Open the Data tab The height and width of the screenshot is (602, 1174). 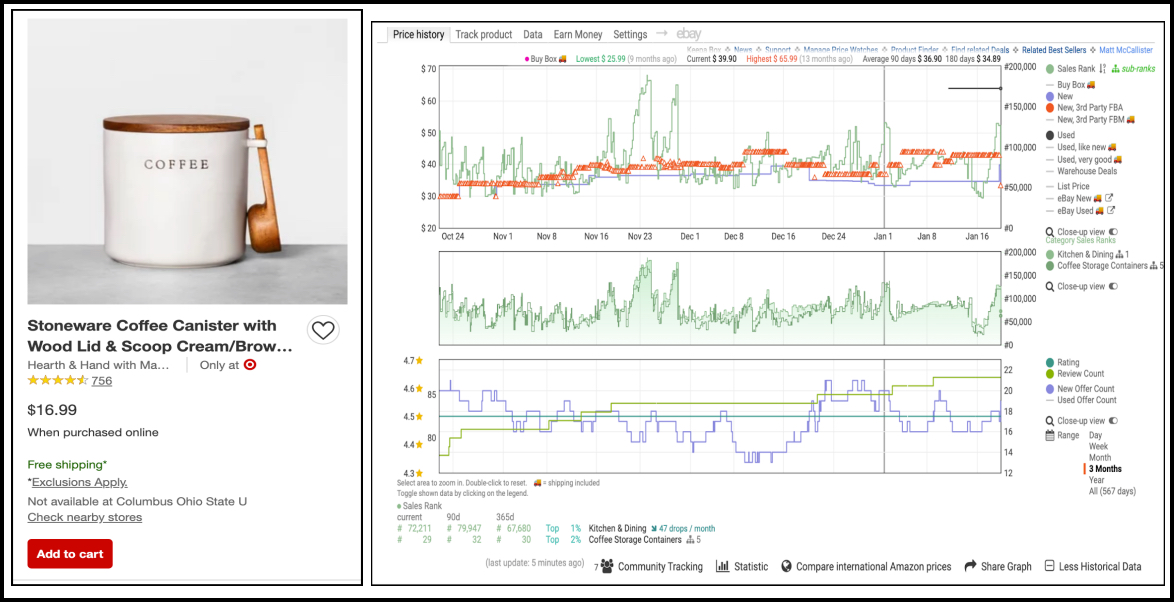click(x=533, y=34)
